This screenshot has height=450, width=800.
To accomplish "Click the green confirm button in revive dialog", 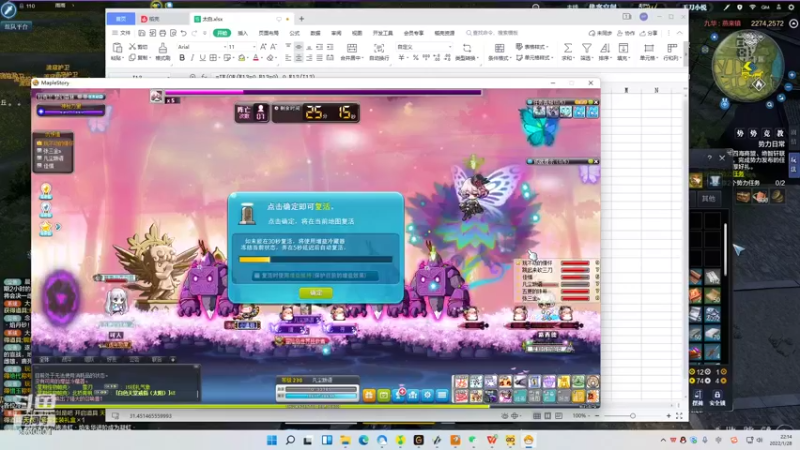I will 316,292.
